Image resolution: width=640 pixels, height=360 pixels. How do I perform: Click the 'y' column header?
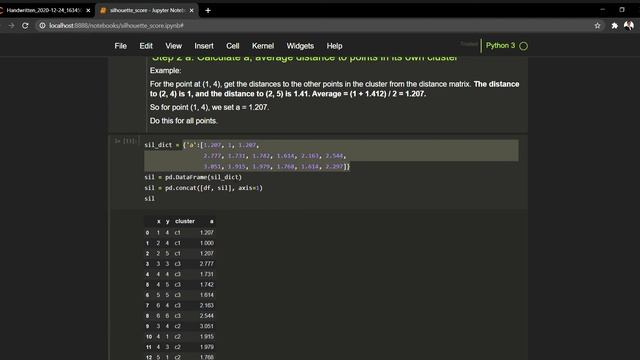(x=167, y=221)
